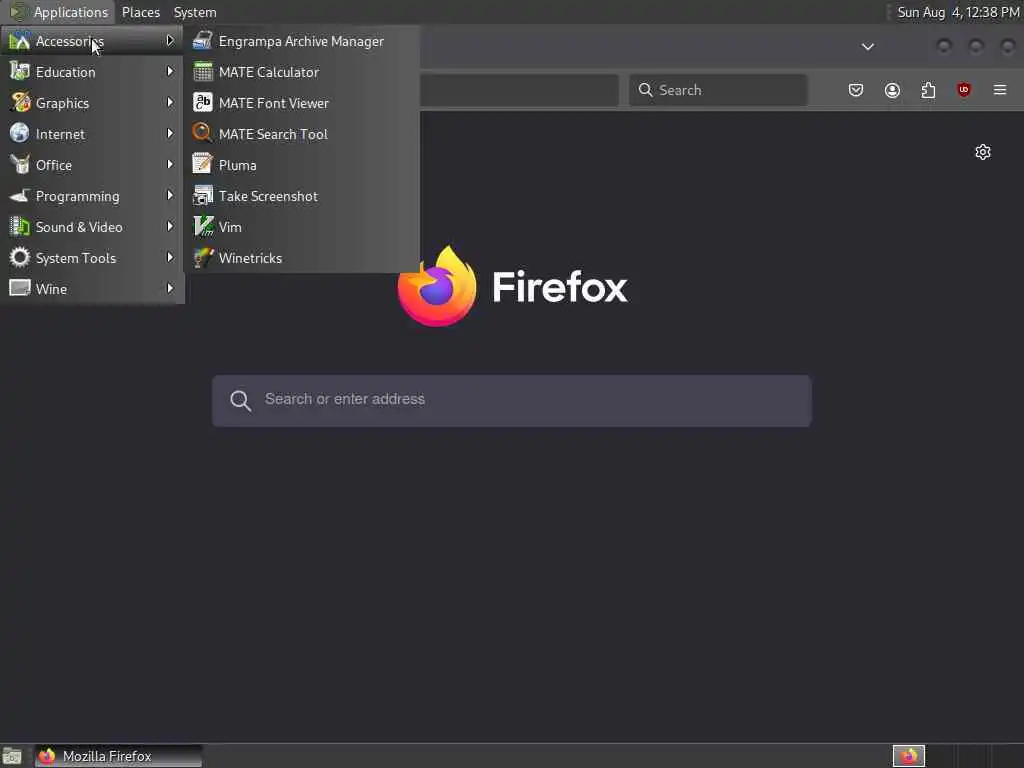Open the Applications menu
Screen dimensions: 1024x768
71,12
